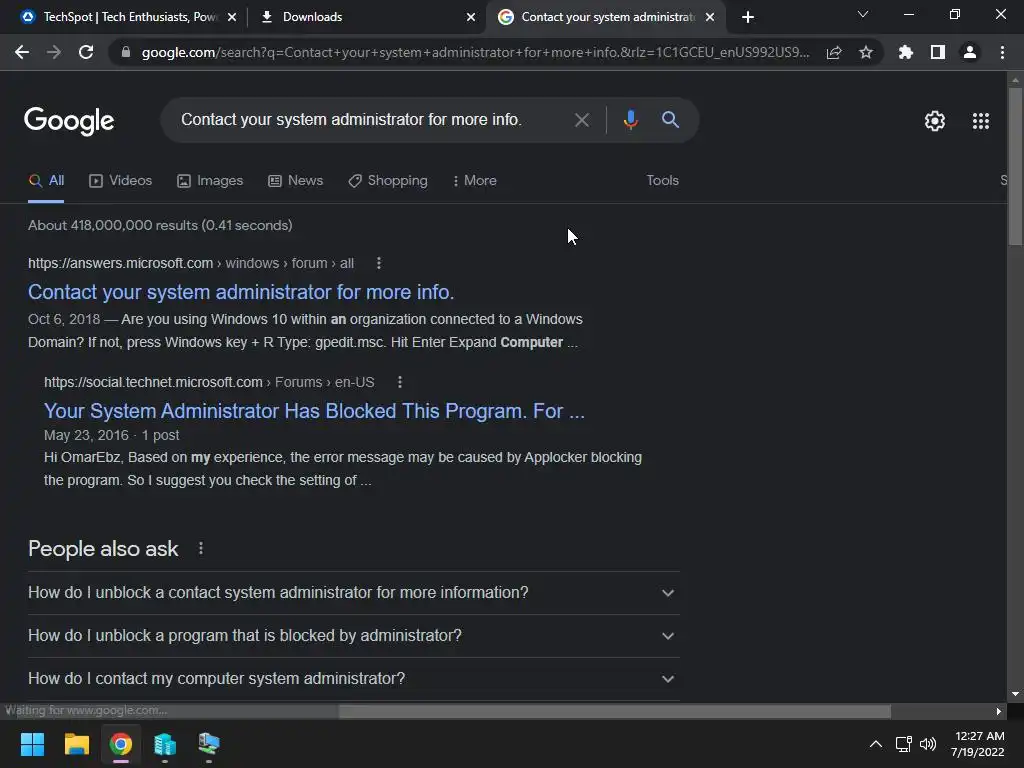
Task: Open Google quick settings gear
Action: 935,121
